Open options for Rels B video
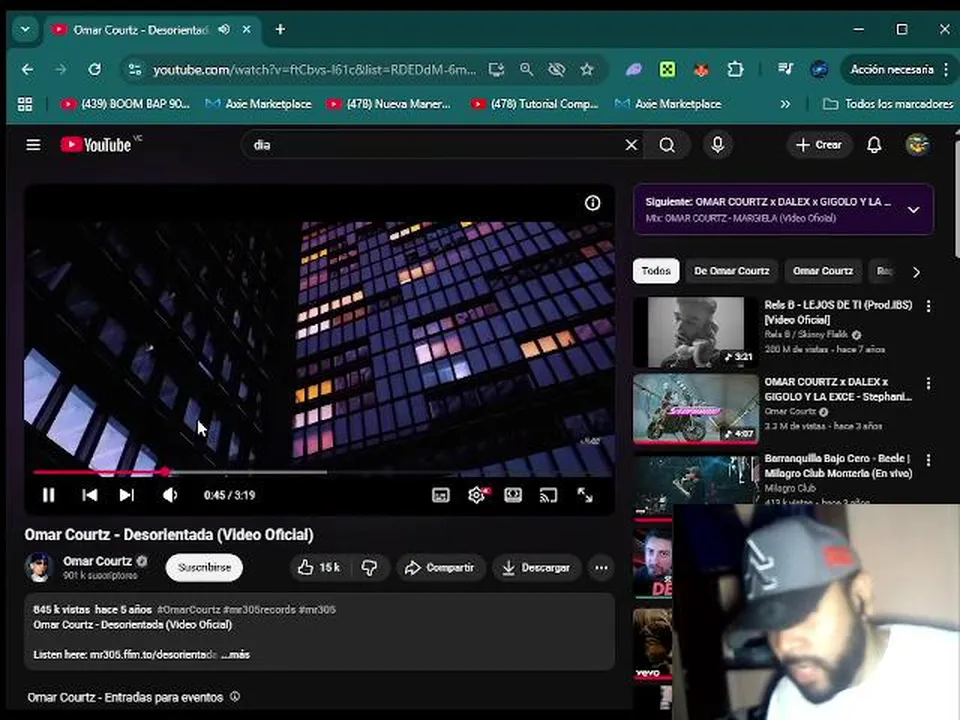The width and height of the screenshot is (960, 720). [928, 306]
